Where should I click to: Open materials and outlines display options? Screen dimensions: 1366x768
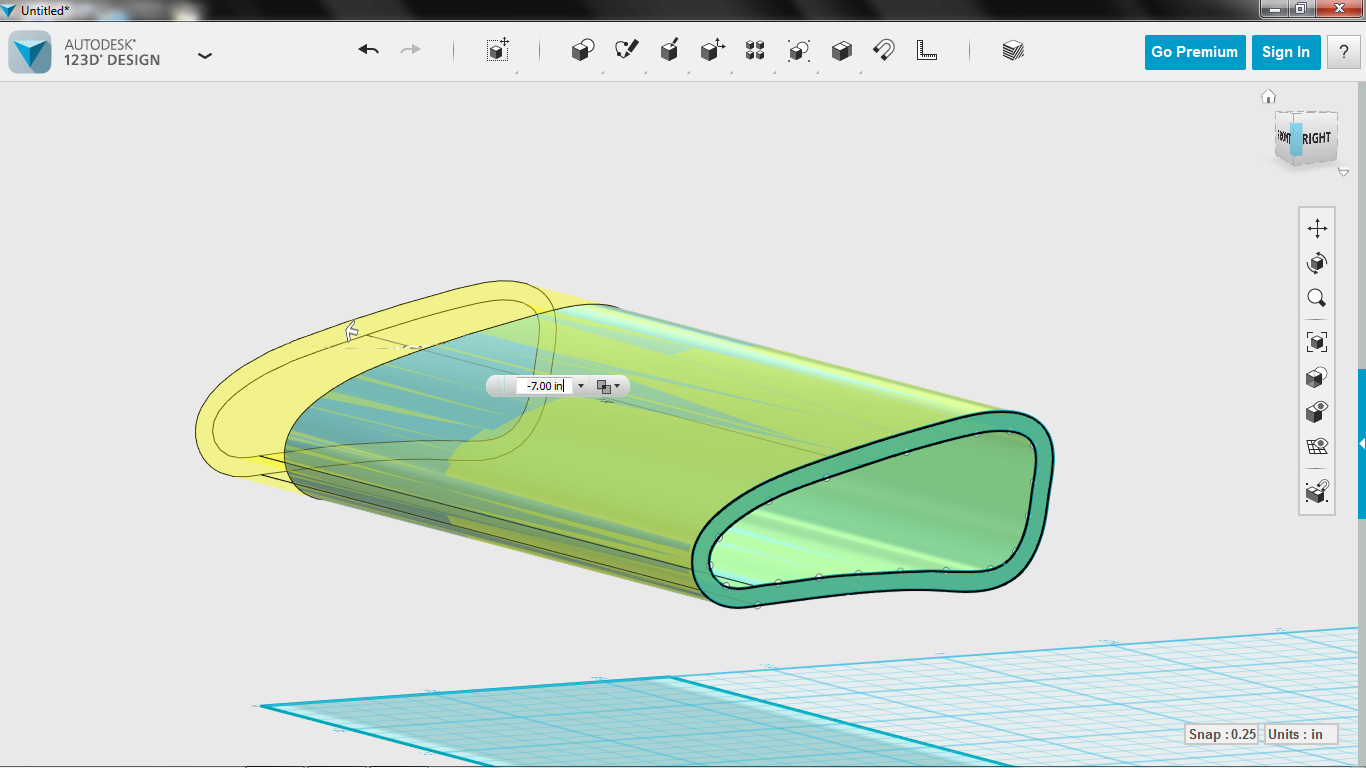(1317, 377)
